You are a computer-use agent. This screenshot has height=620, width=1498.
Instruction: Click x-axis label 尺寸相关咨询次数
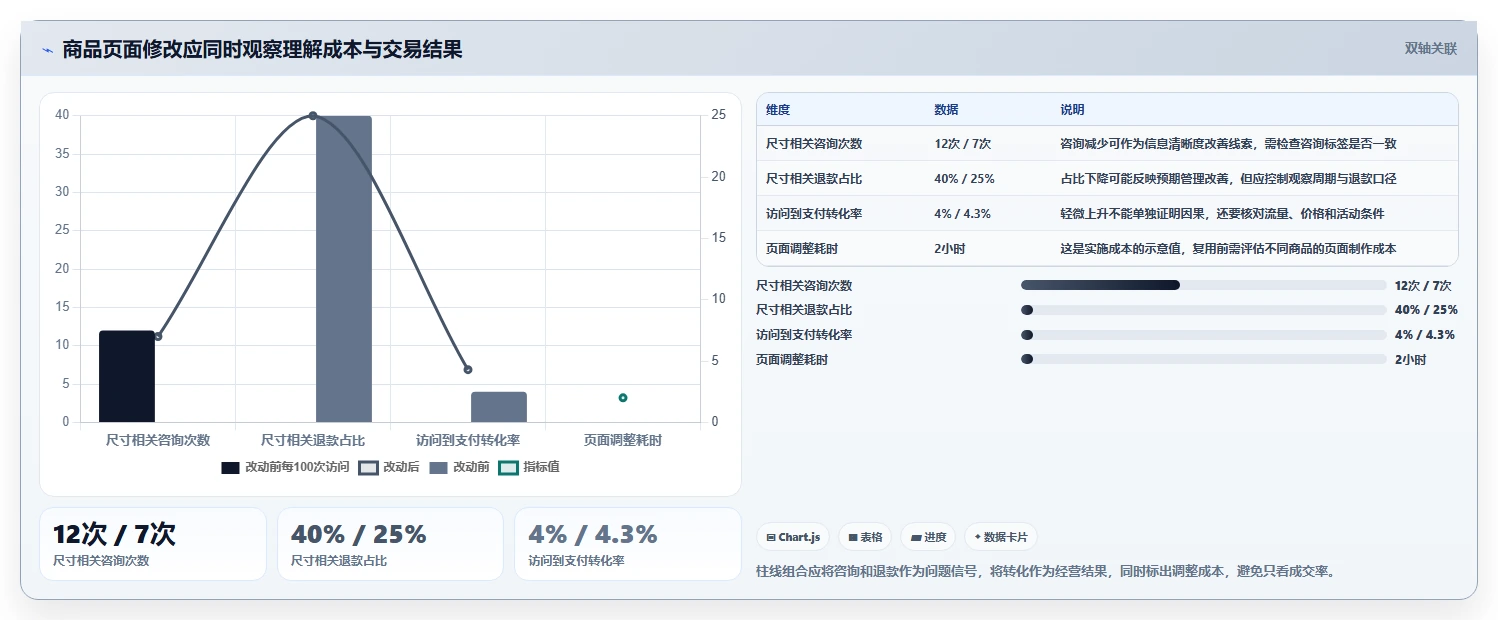[158, 440]
